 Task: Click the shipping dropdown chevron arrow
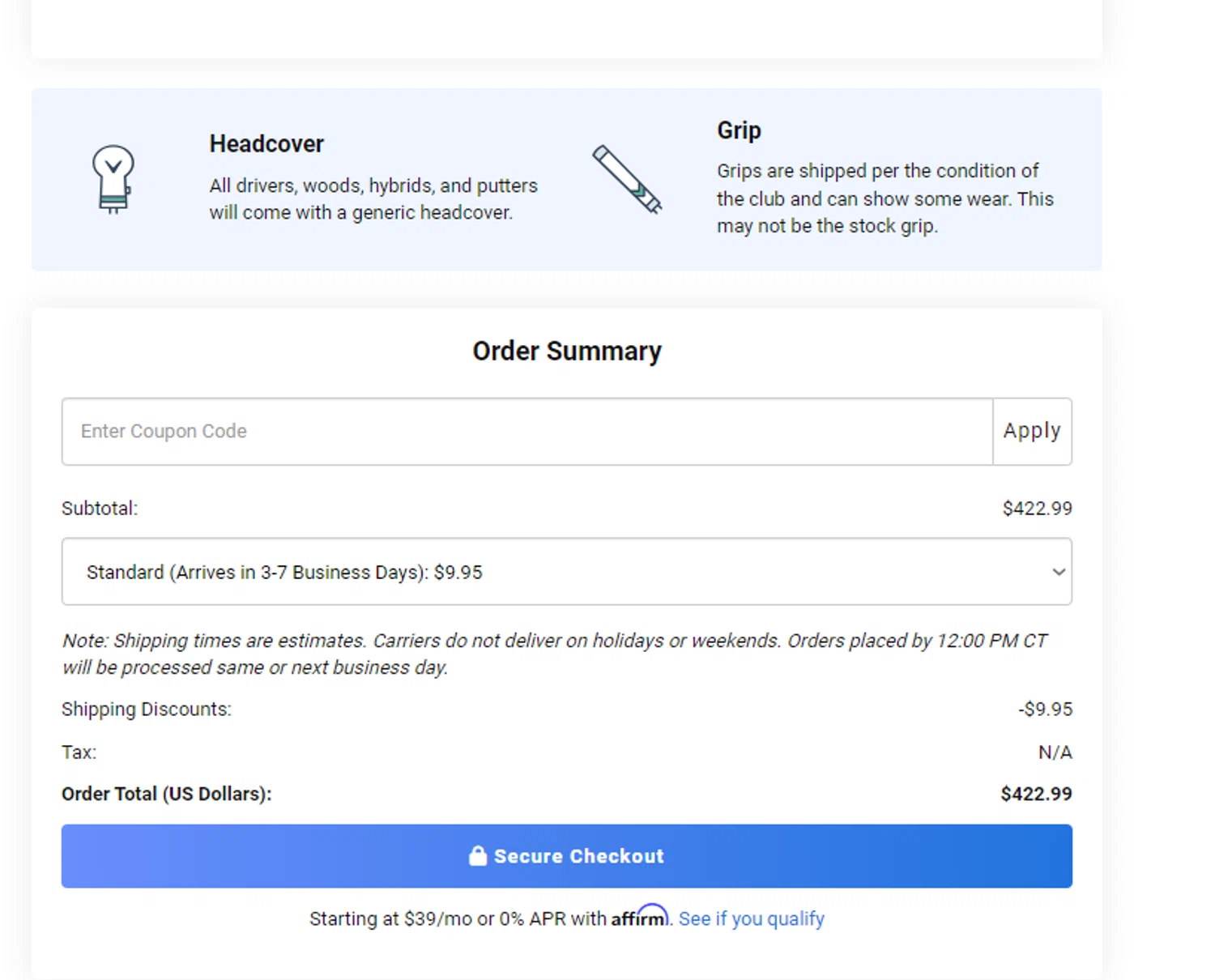click(1058, 572)
